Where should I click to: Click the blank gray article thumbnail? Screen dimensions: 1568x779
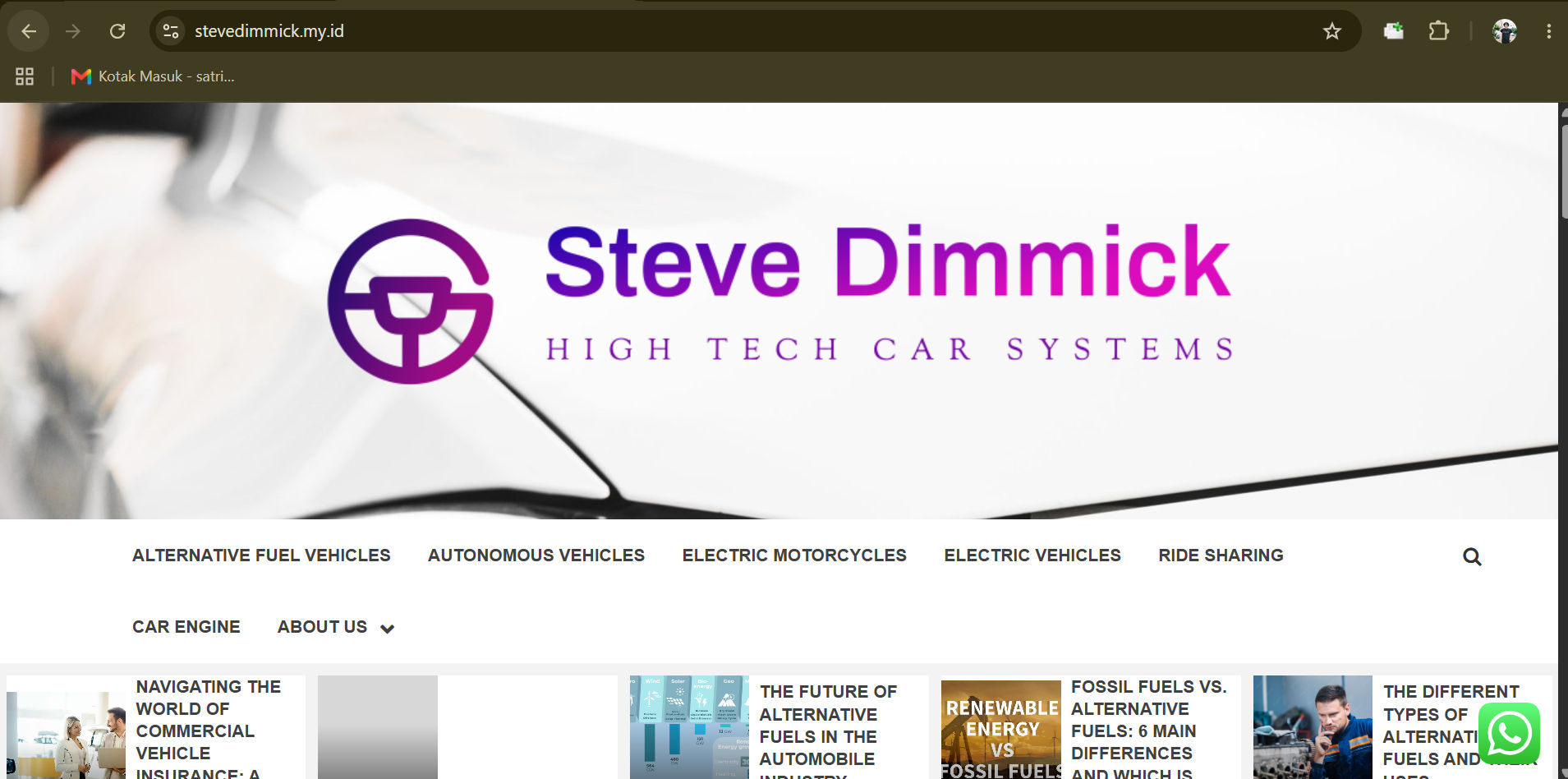point(378,727)
